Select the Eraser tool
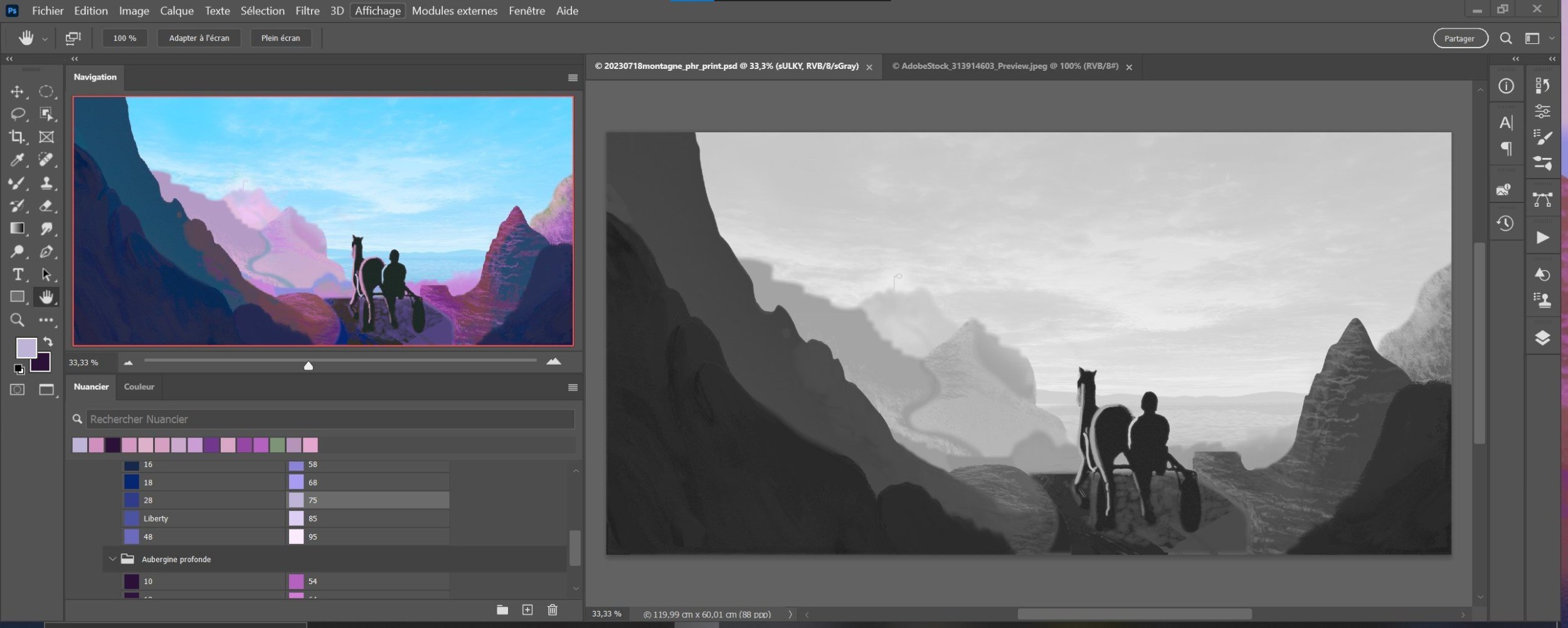 coord(46,206)
